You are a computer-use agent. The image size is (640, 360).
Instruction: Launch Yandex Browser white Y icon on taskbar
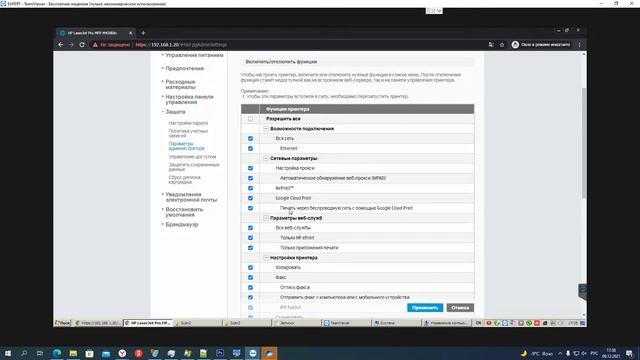point(122,353)
